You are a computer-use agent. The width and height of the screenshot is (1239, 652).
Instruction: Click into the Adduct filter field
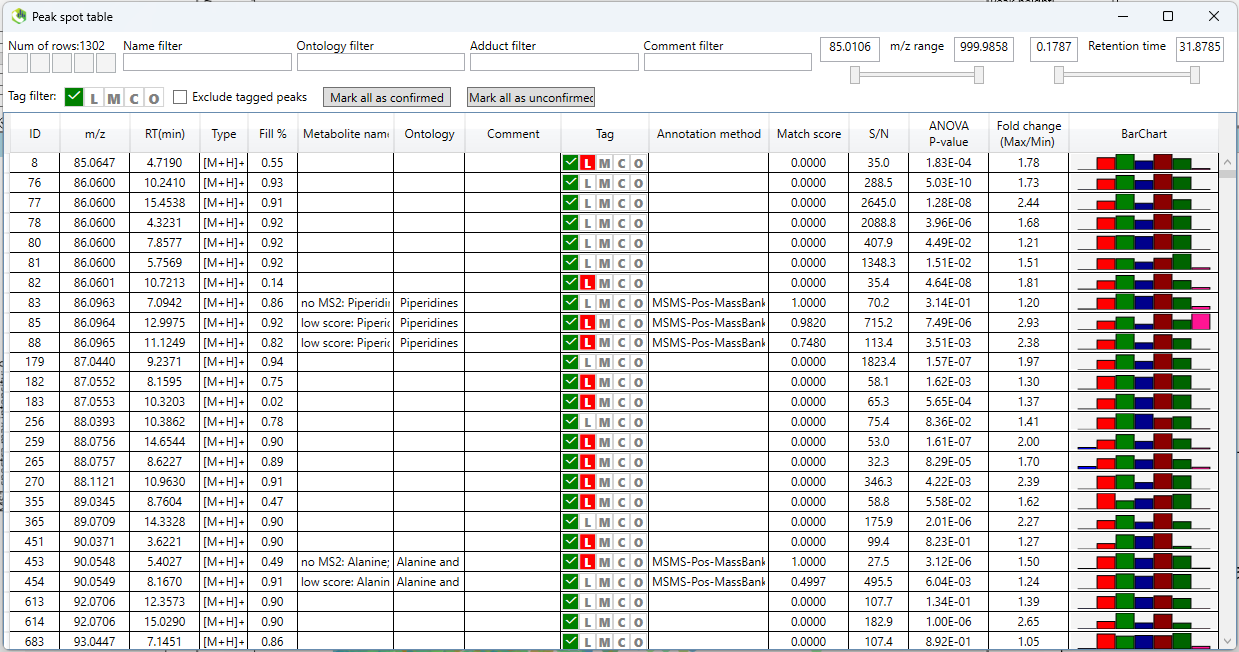point(554,62)
